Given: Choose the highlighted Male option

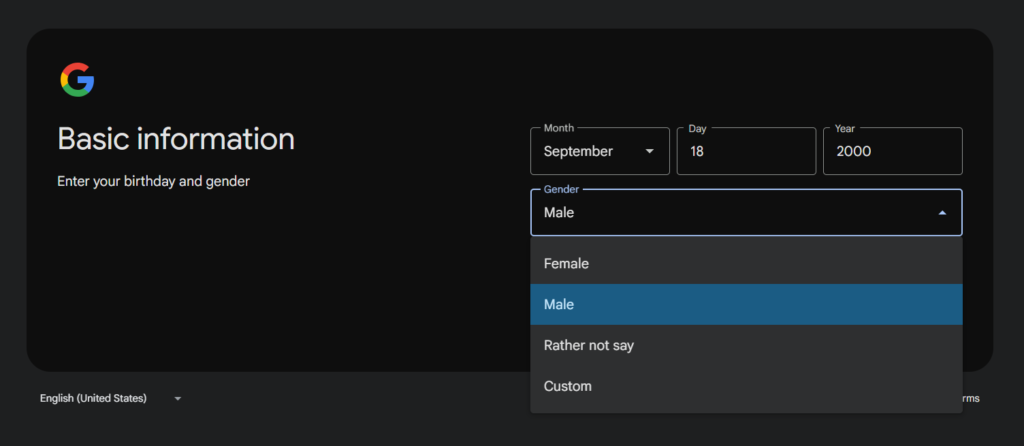Looking at the screenshot, I should (559, 304).
